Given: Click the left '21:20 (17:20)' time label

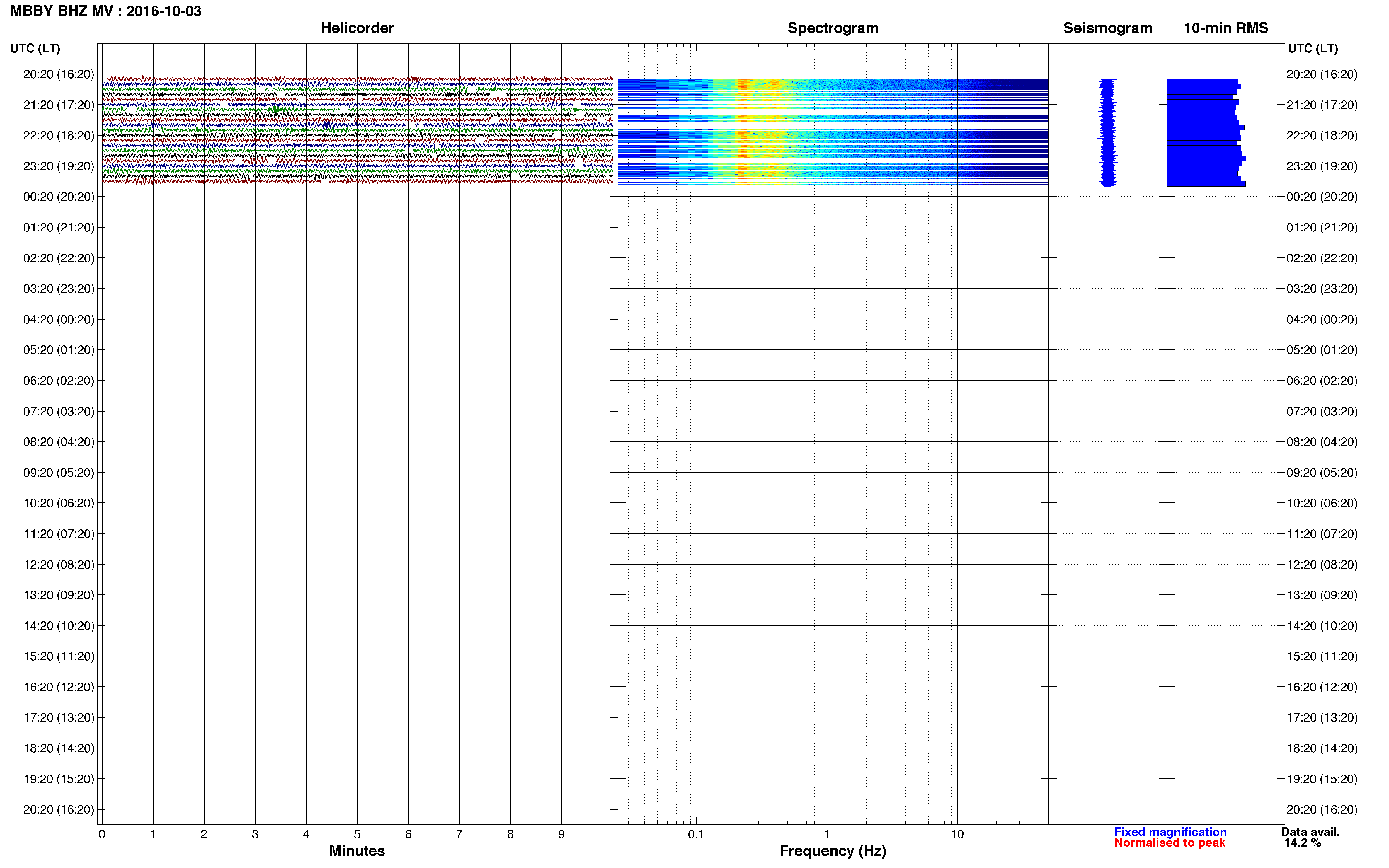Looking at the screenshot, I should (x=59, y=105).
